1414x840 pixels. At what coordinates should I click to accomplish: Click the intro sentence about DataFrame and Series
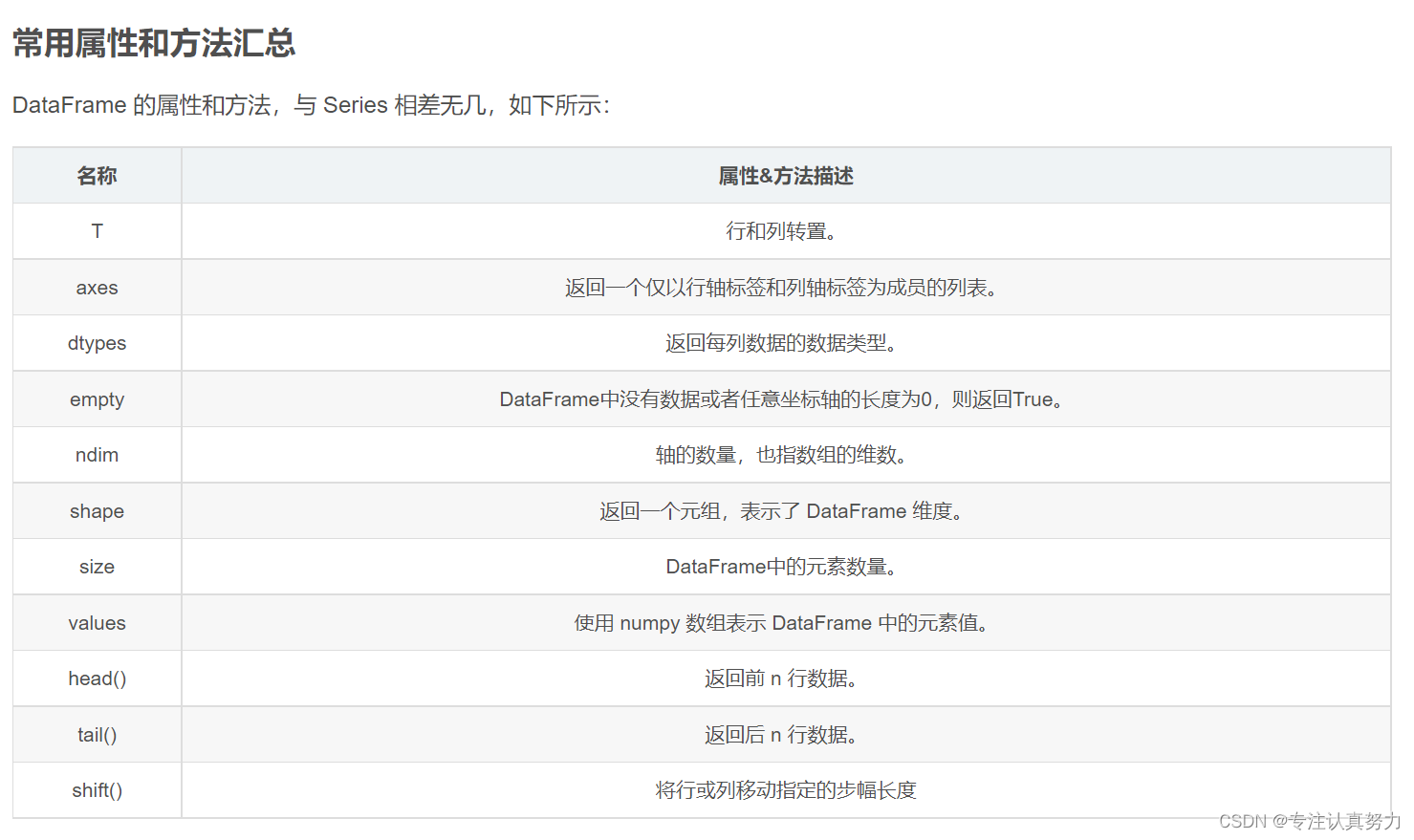pos(312,105)
